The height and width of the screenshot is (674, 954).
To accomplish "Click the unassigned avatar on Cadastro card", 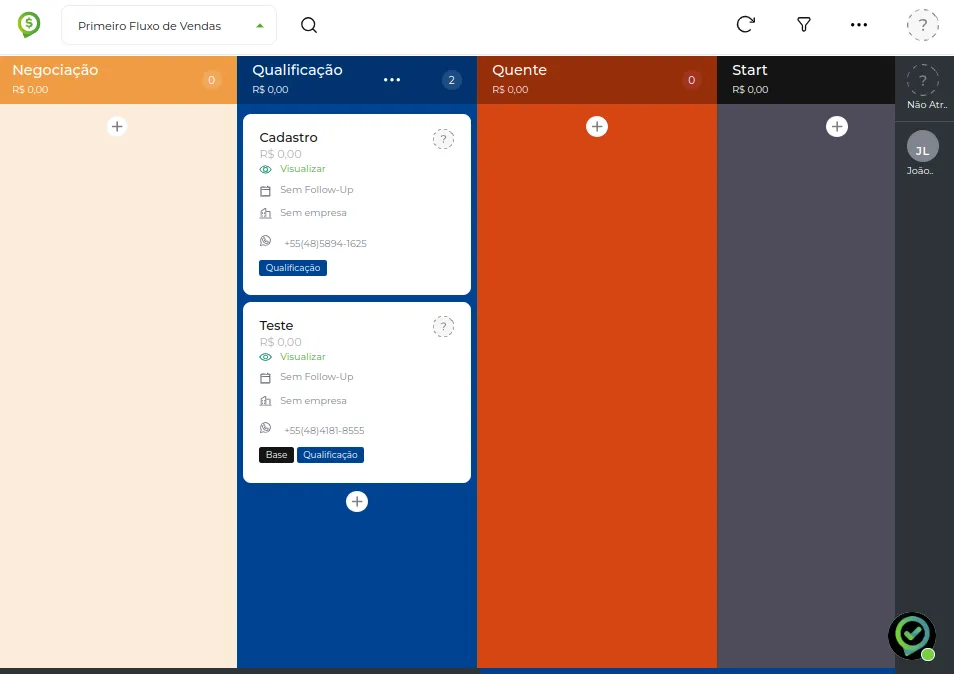I will 444,139.
